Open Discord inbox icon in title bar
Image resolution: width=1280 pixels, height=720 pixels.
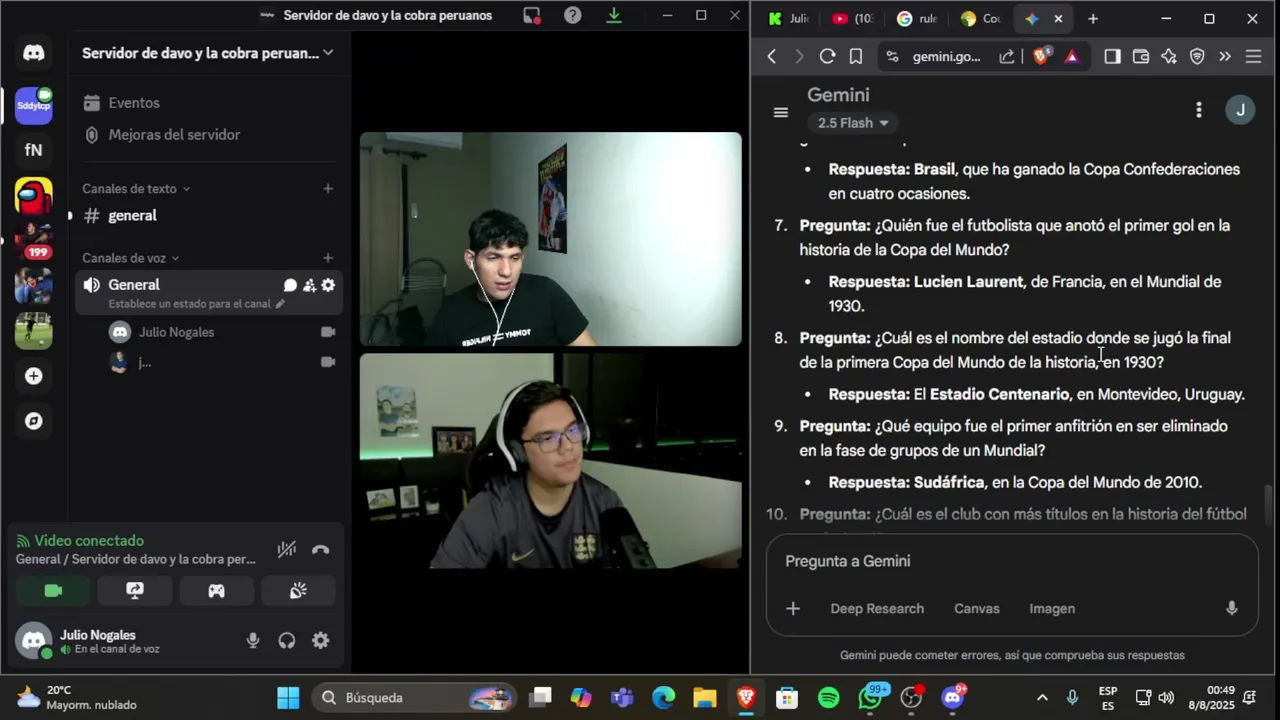point(531,15)
